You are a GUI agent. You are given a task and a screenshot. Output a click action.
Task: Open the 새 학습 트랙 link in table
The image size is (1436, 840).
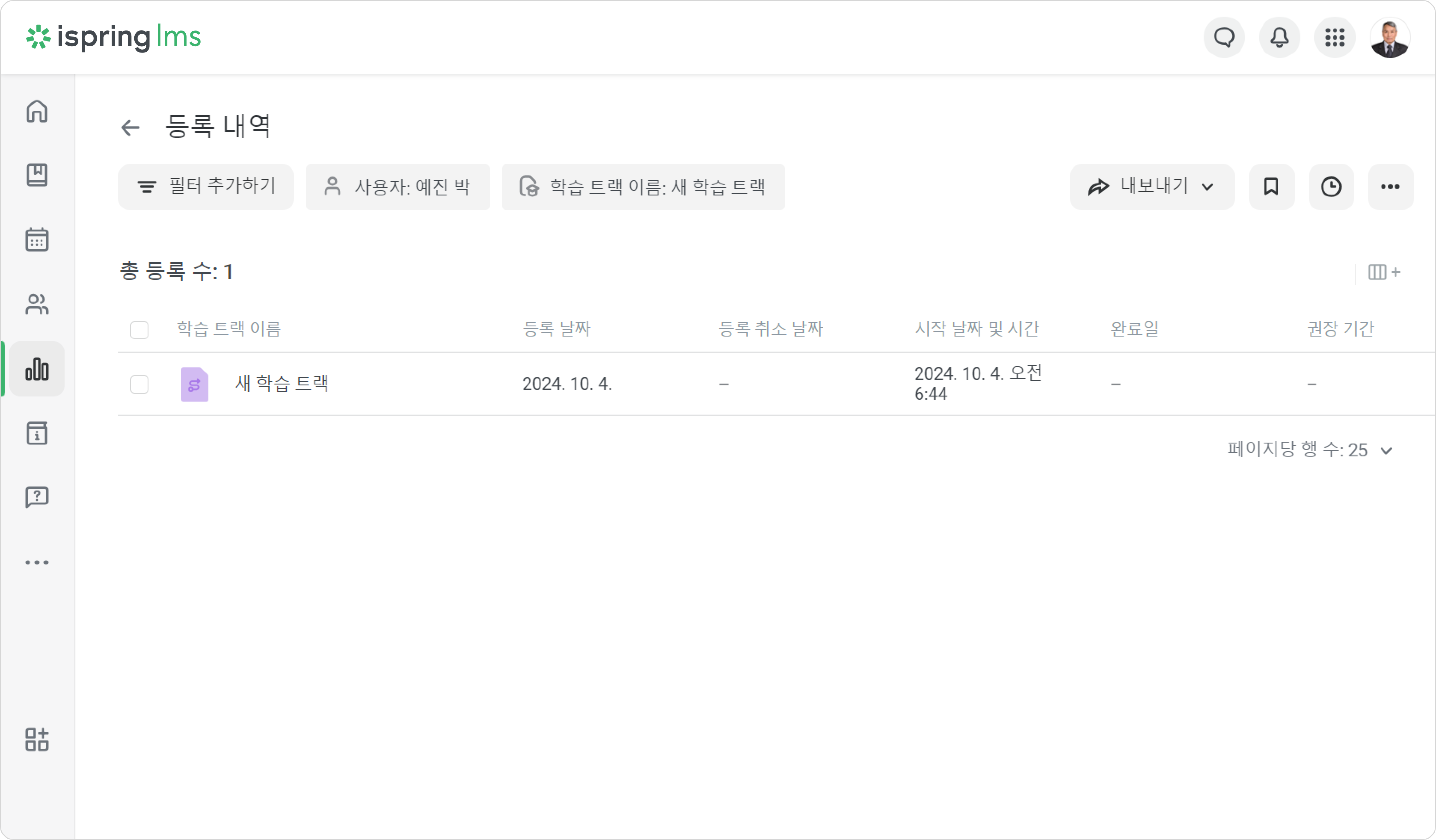point(282,384)
